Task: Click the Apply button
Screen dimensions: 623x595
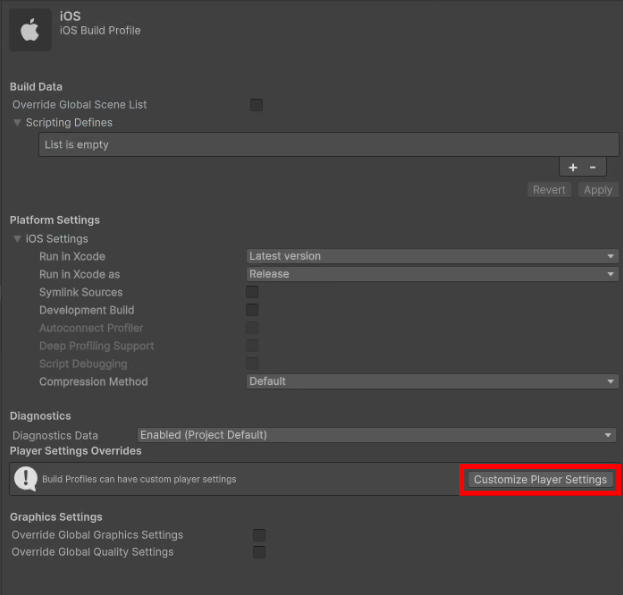Action: pyautogui.click(x=597, y=190)
